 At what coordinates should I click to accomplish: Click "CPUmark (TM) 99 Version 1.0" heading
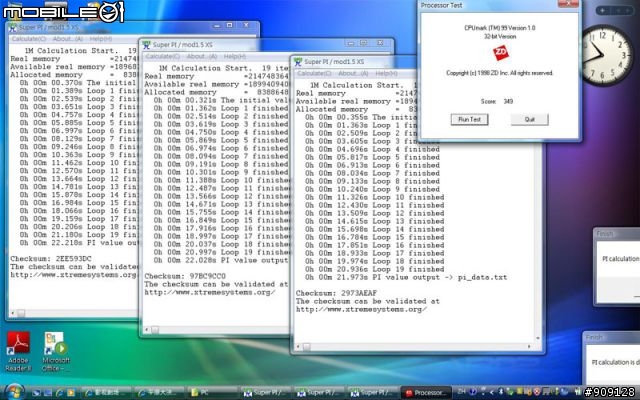point(500,28)
